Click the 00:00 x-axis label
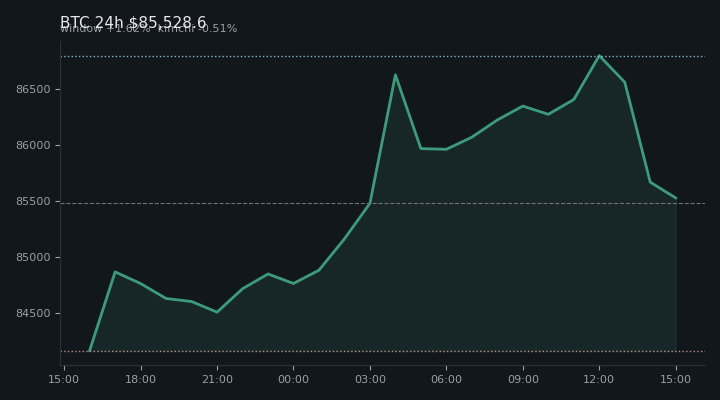Viewport: 720px width, 400px height. [293, 379]
